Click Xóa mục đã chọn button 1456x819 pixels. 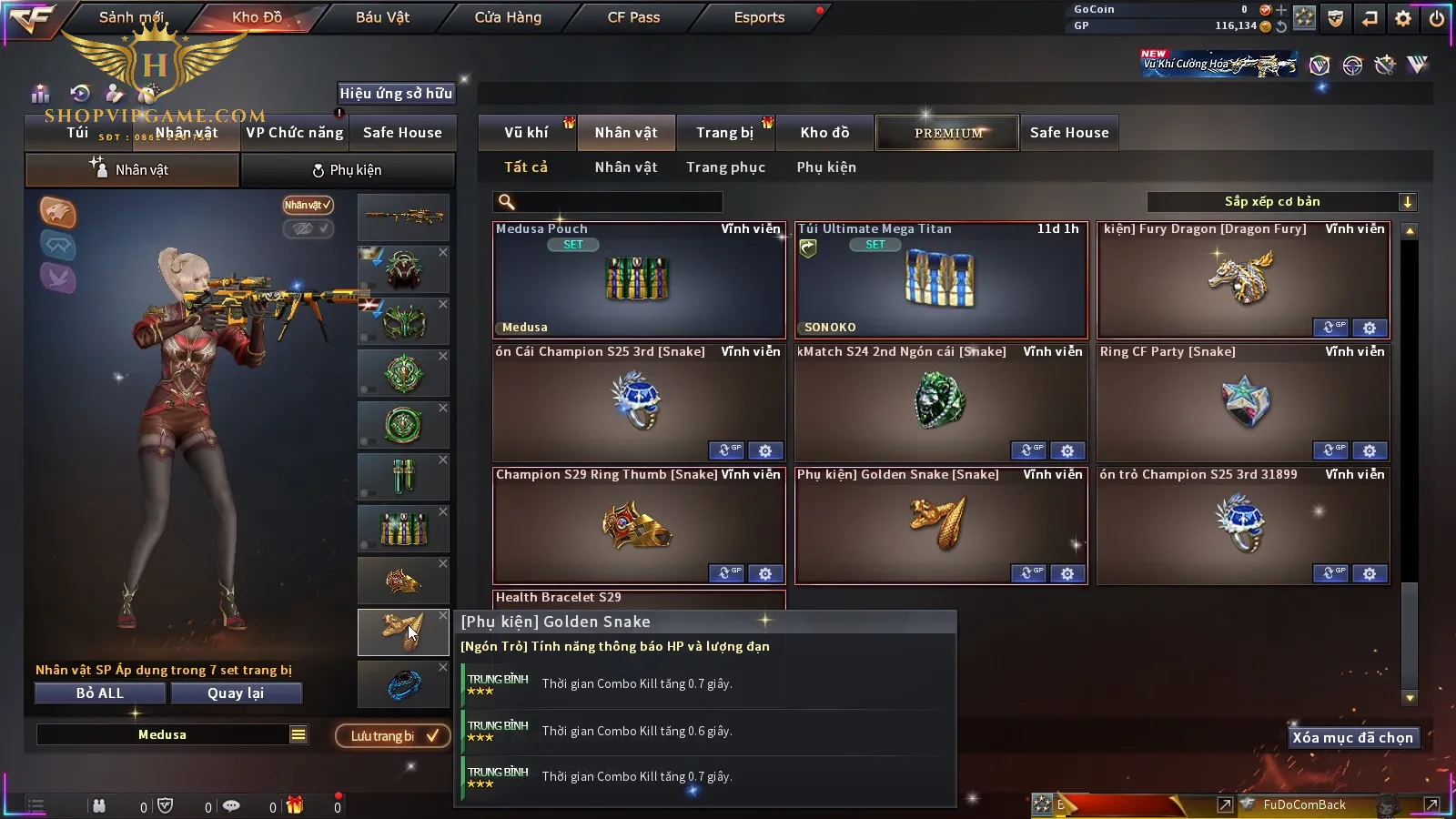(1353, 738)
